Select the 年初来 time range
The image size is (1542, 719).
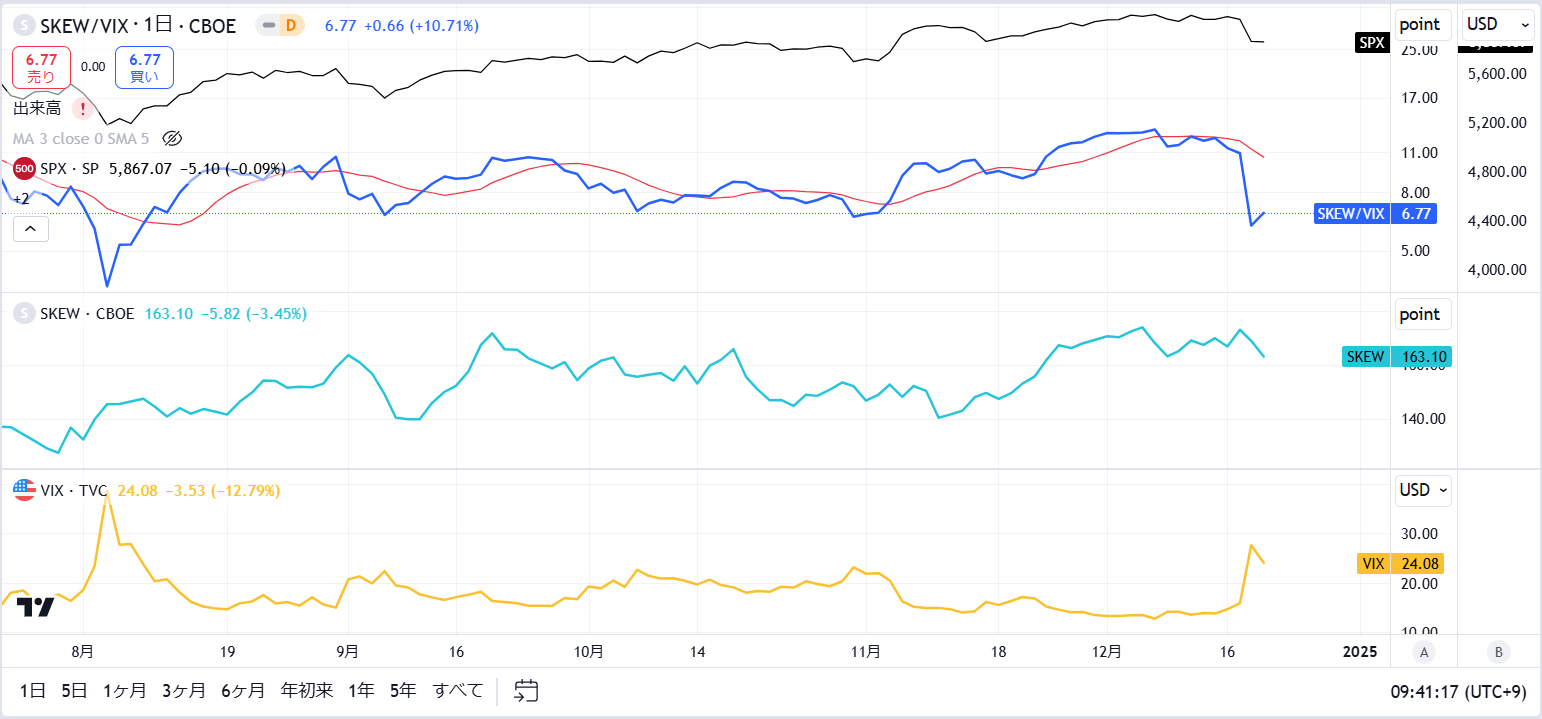pos(307,690)
